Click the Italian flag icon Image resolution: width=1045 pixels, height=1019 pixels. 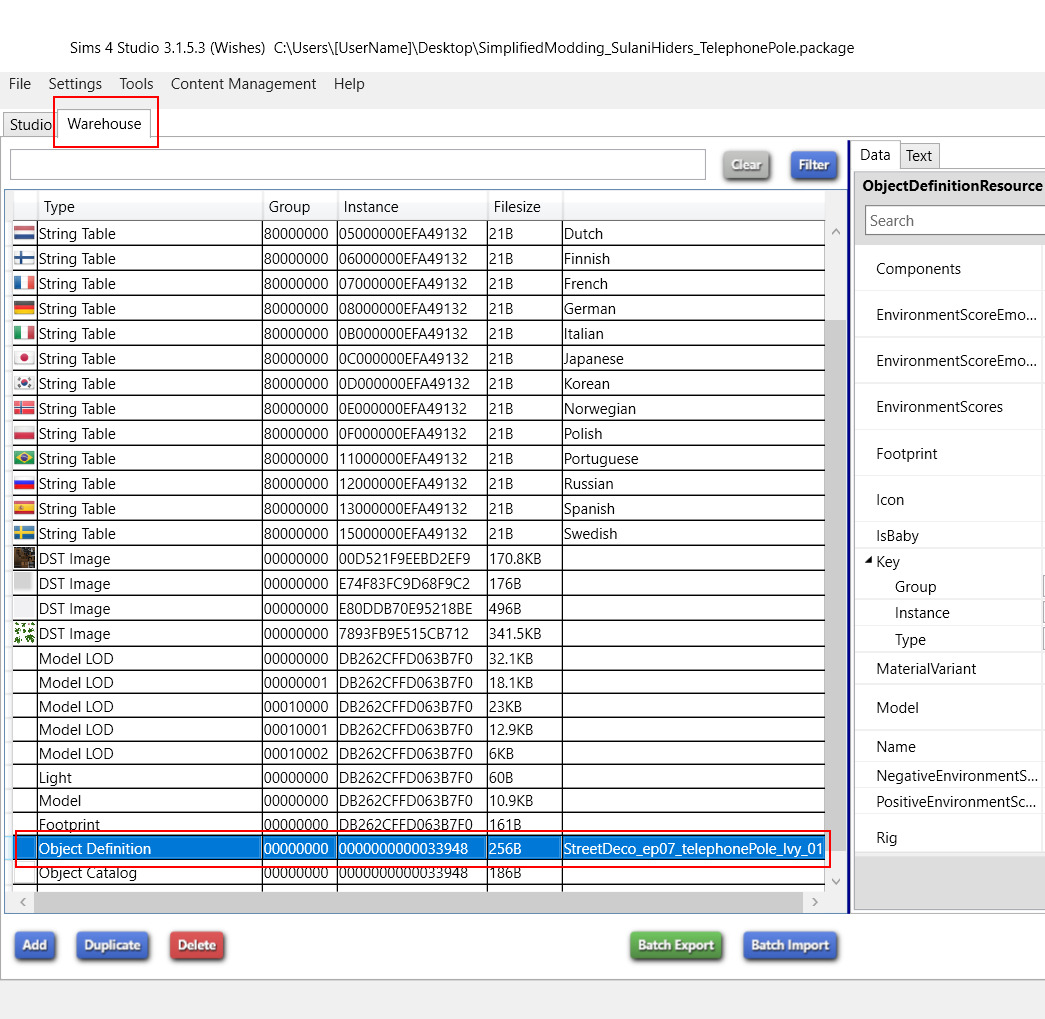[24, 333]
